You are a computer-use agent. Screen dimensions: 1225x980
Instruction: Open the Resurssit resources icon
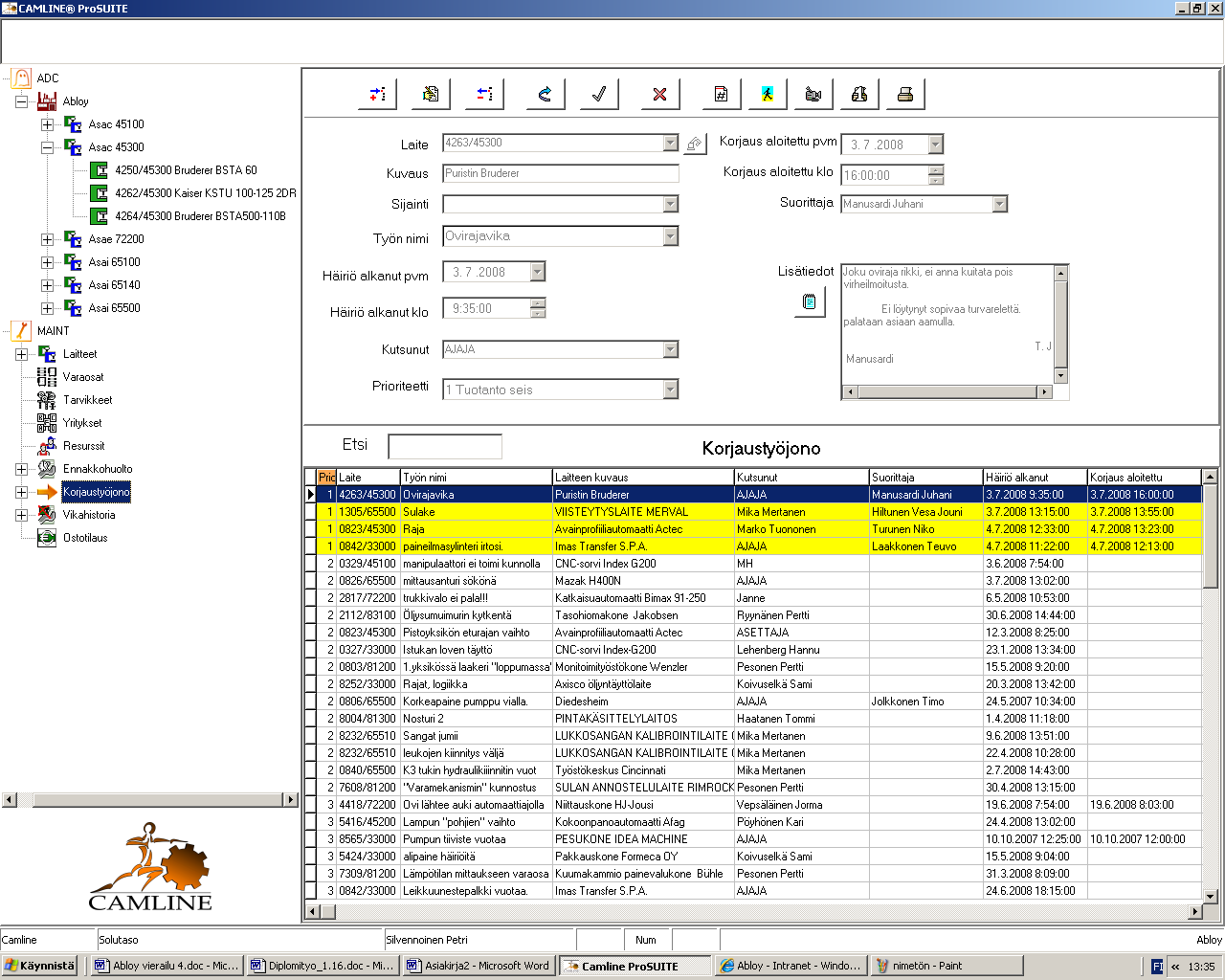(47, 446)
